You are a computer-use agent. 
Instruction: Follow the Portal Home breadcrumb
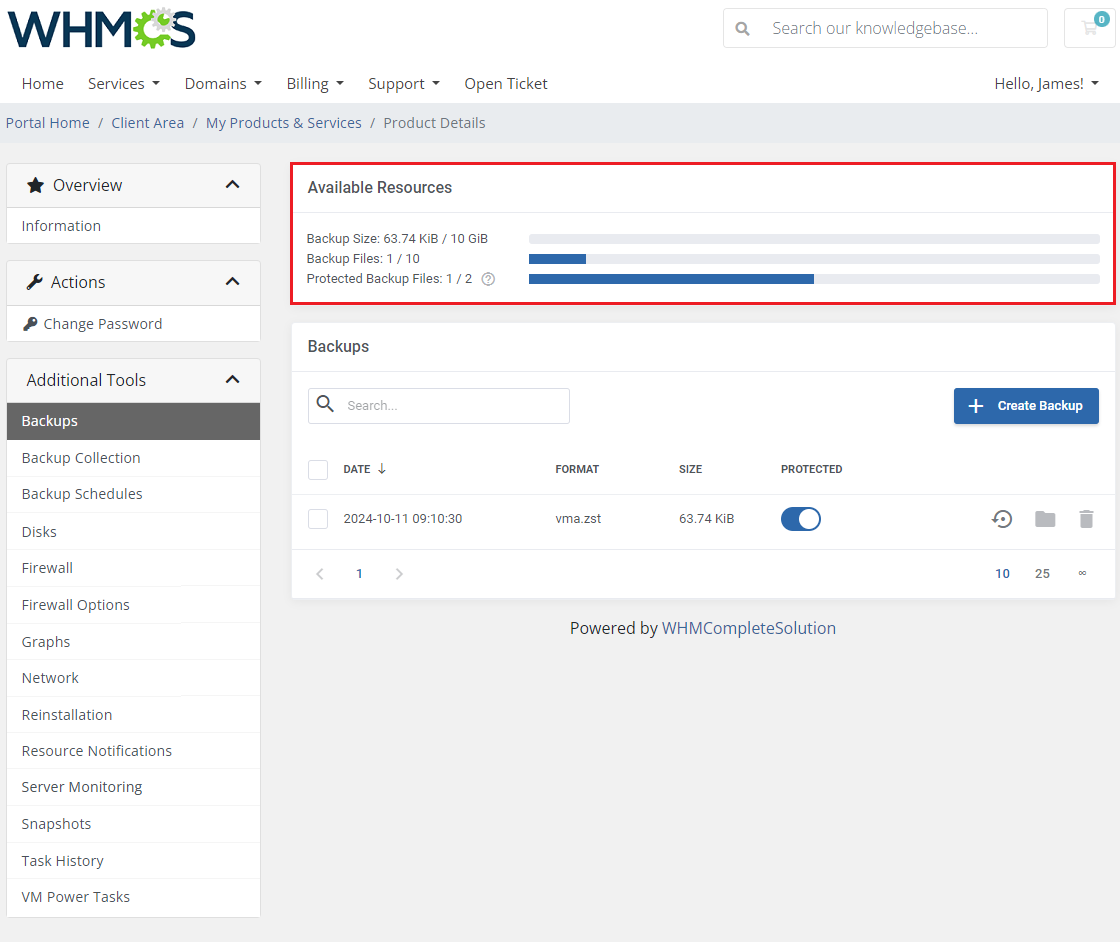48,123
